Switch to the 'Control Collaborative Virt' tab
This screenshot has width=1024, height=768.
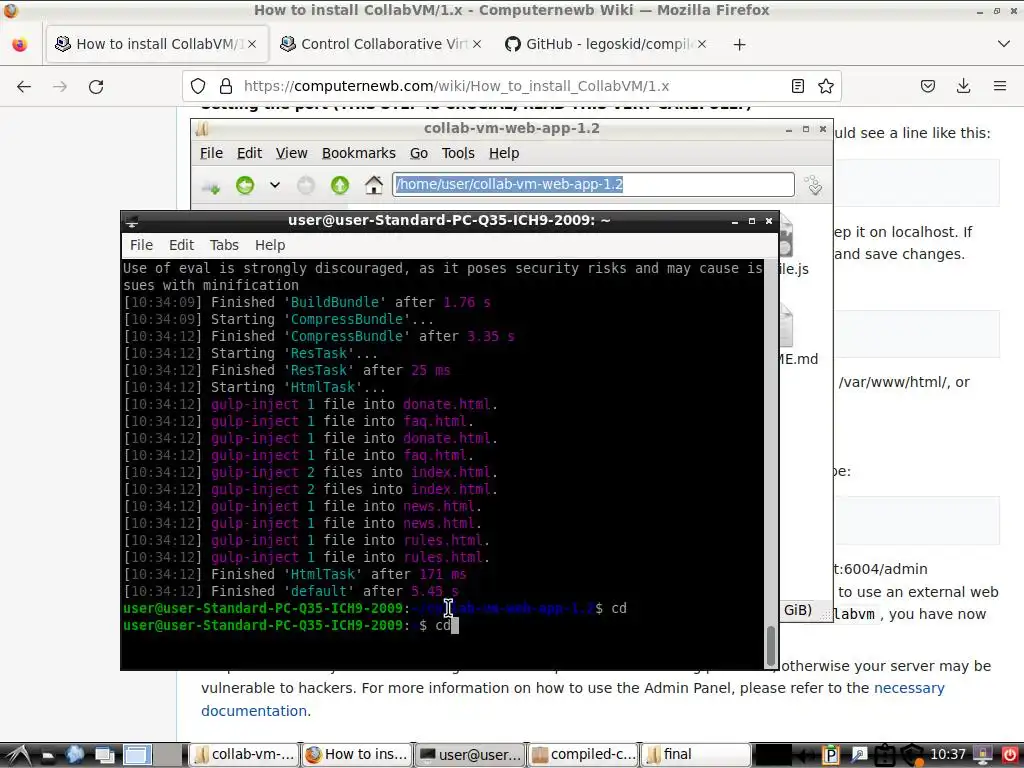click(381, 44)
